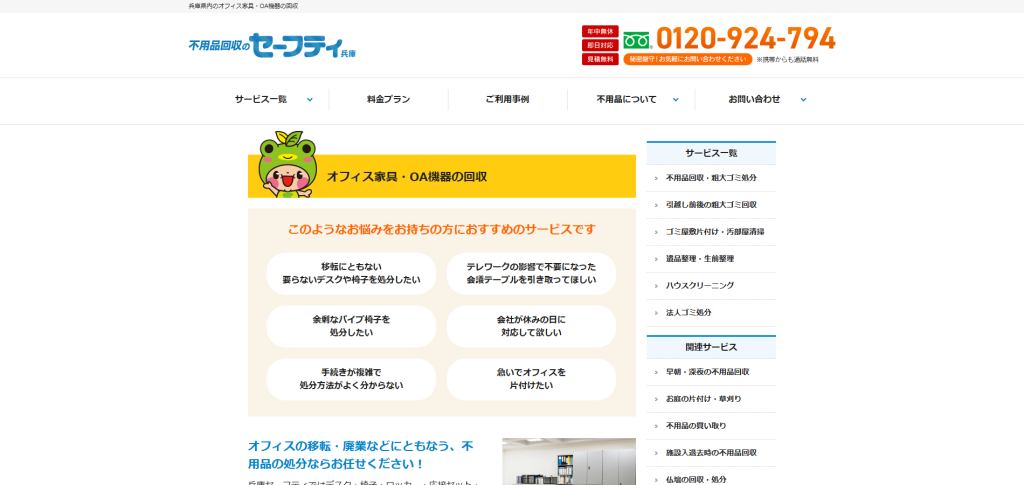Viewport: 1024px width, 485px height.
Task: Click the green free-dial phone icon
Action: [637, 40]
